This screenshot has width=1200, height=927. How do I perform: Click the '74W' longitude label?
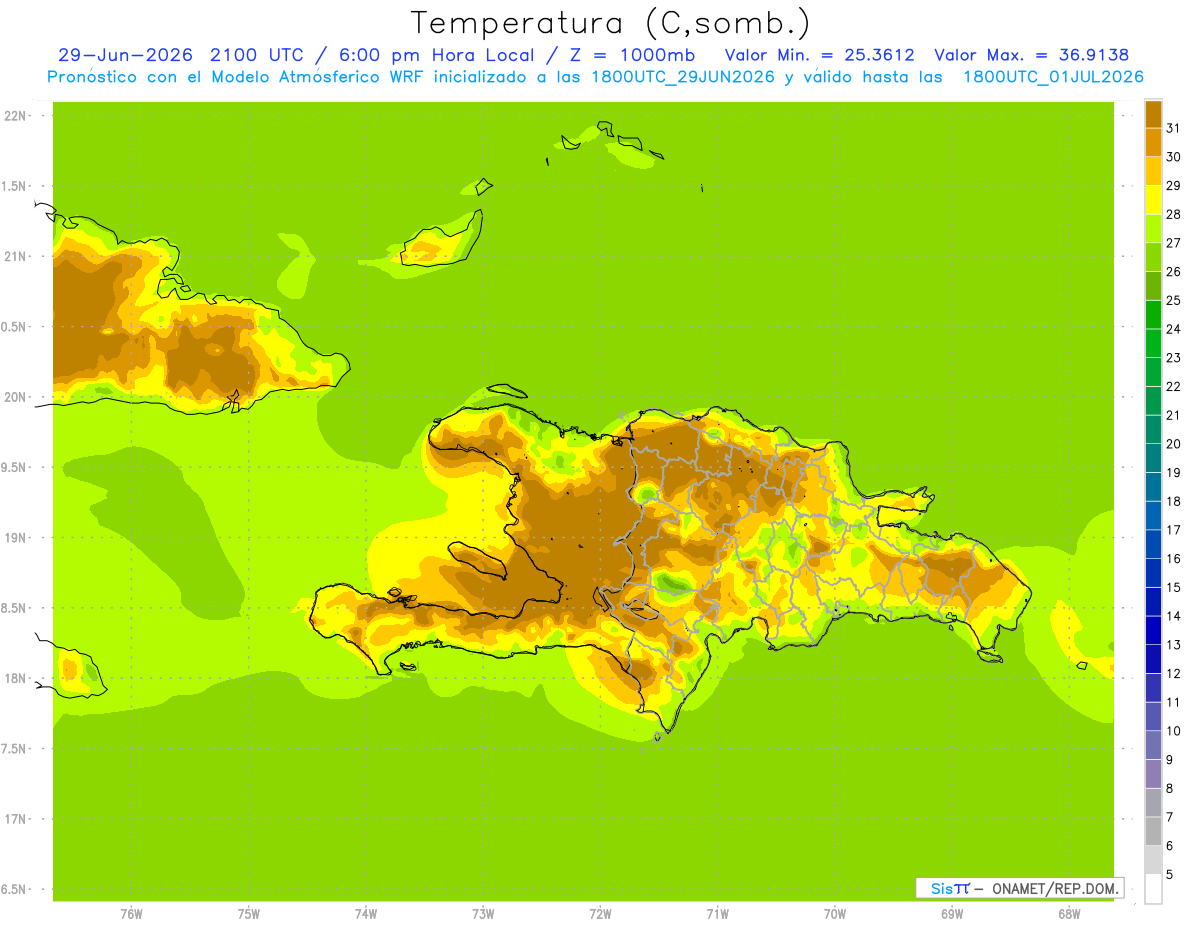click(366, 914)
